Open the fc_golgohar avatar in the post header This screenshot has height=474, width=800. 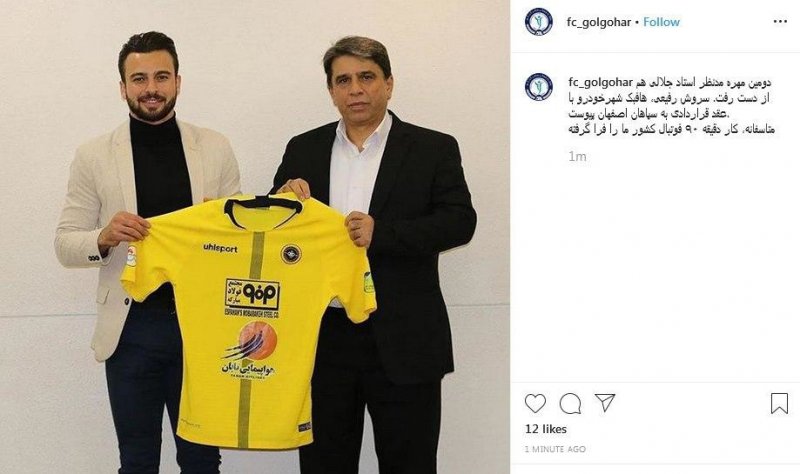click(x=539, y=21)
